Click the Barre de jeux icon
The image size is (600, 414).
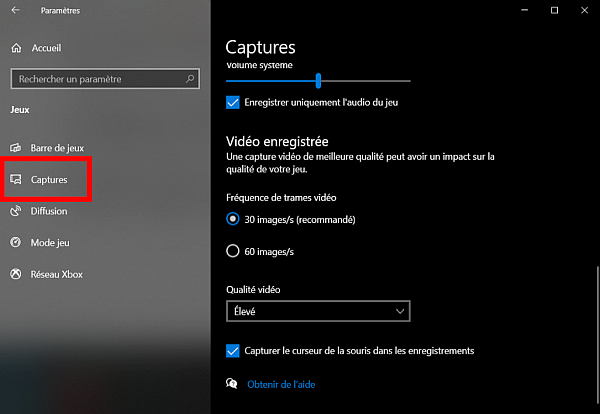[x=15, y=147]
